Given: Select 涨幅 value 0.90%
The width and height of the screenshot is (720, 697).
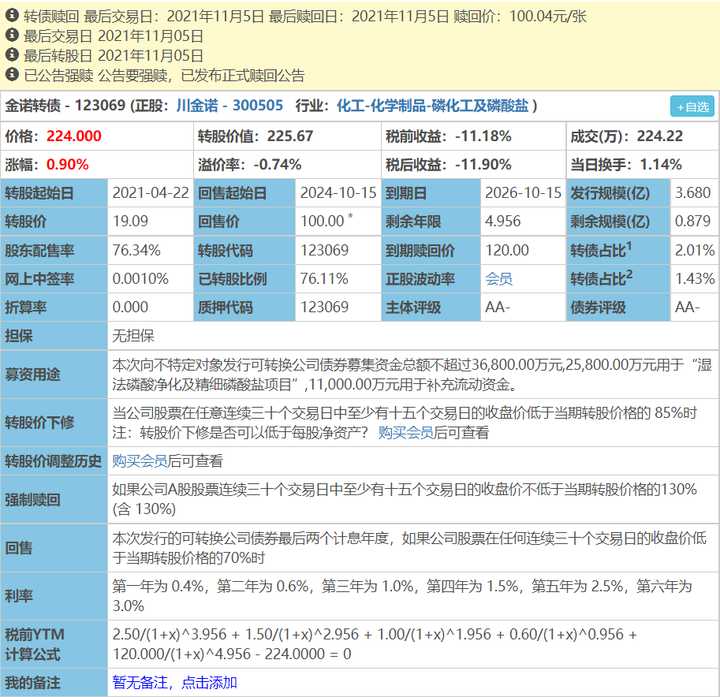Looking at the screenshot, I should 68,164.
